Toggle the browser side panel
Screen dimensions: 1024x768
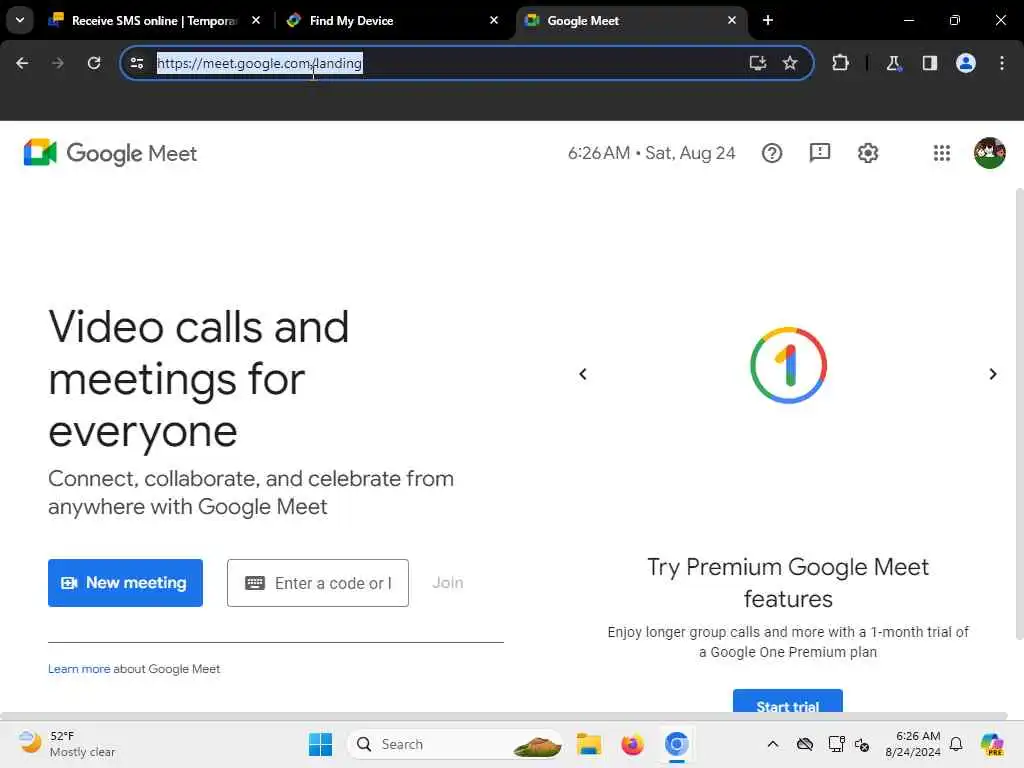click(x=929, y=63)
